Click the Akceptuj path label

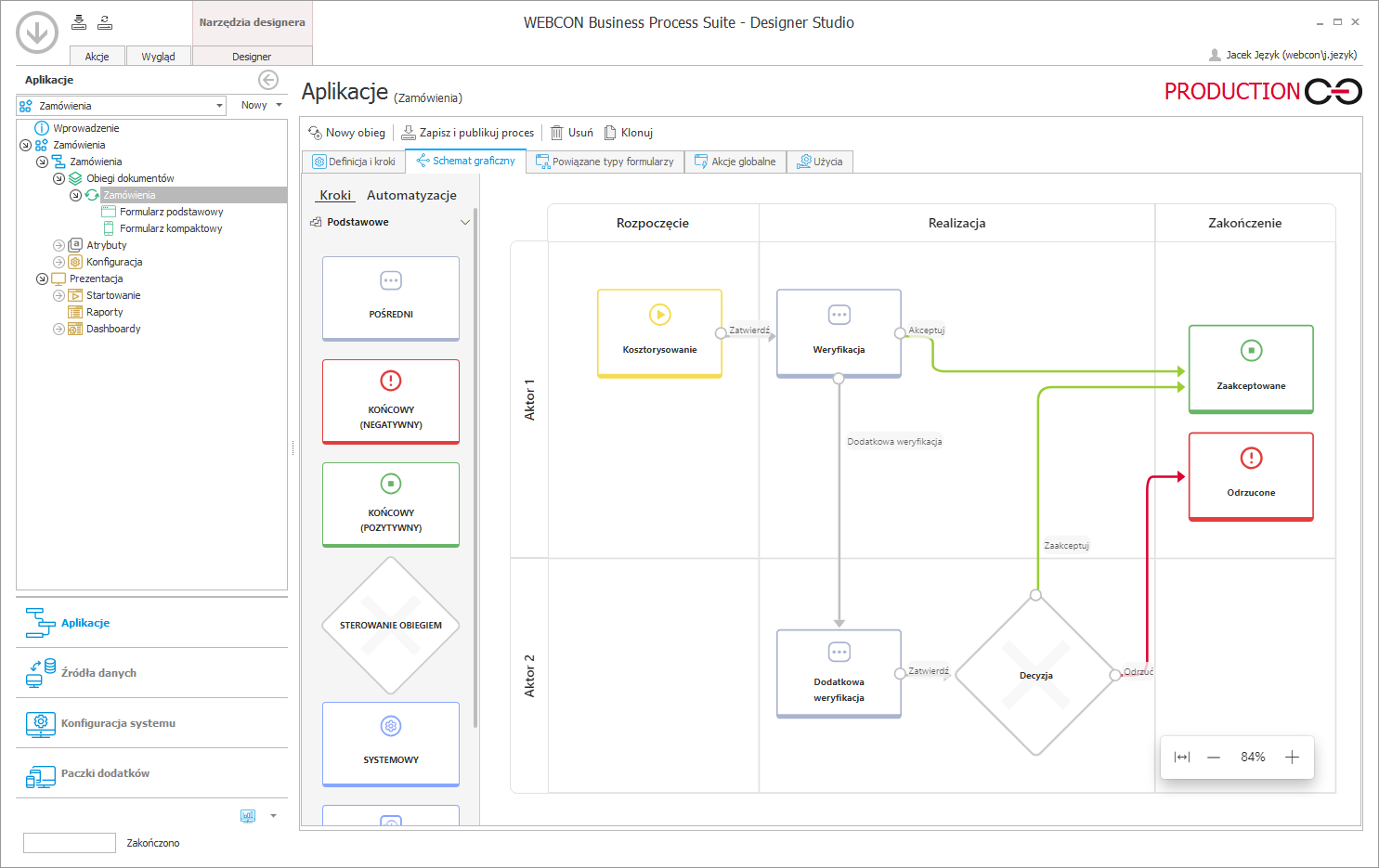926,330
